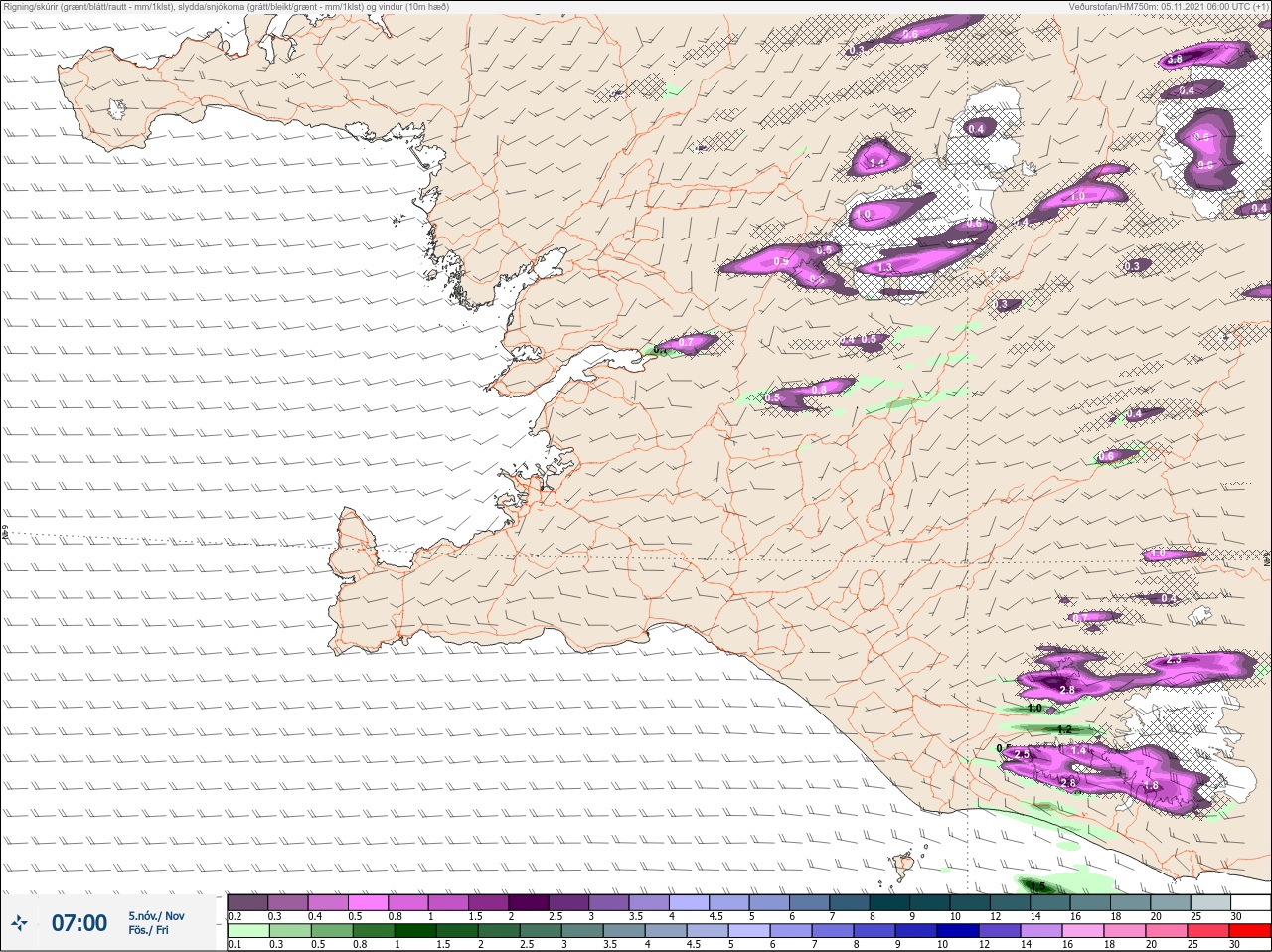
Task: Click the 'Fös./ Fri' weekday label
Action: coord(148,930)
